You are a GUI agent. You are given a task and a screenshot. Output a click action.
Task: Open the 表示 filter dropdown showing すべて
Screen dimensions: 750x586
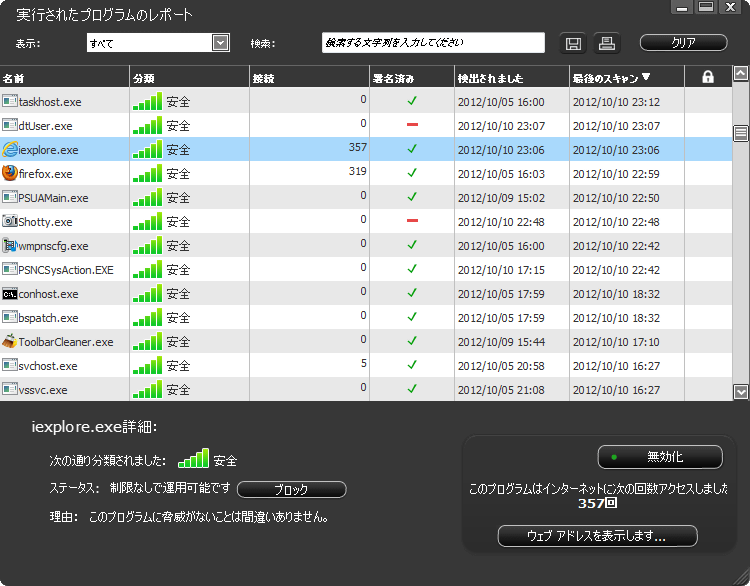click(x=158, y=43)
